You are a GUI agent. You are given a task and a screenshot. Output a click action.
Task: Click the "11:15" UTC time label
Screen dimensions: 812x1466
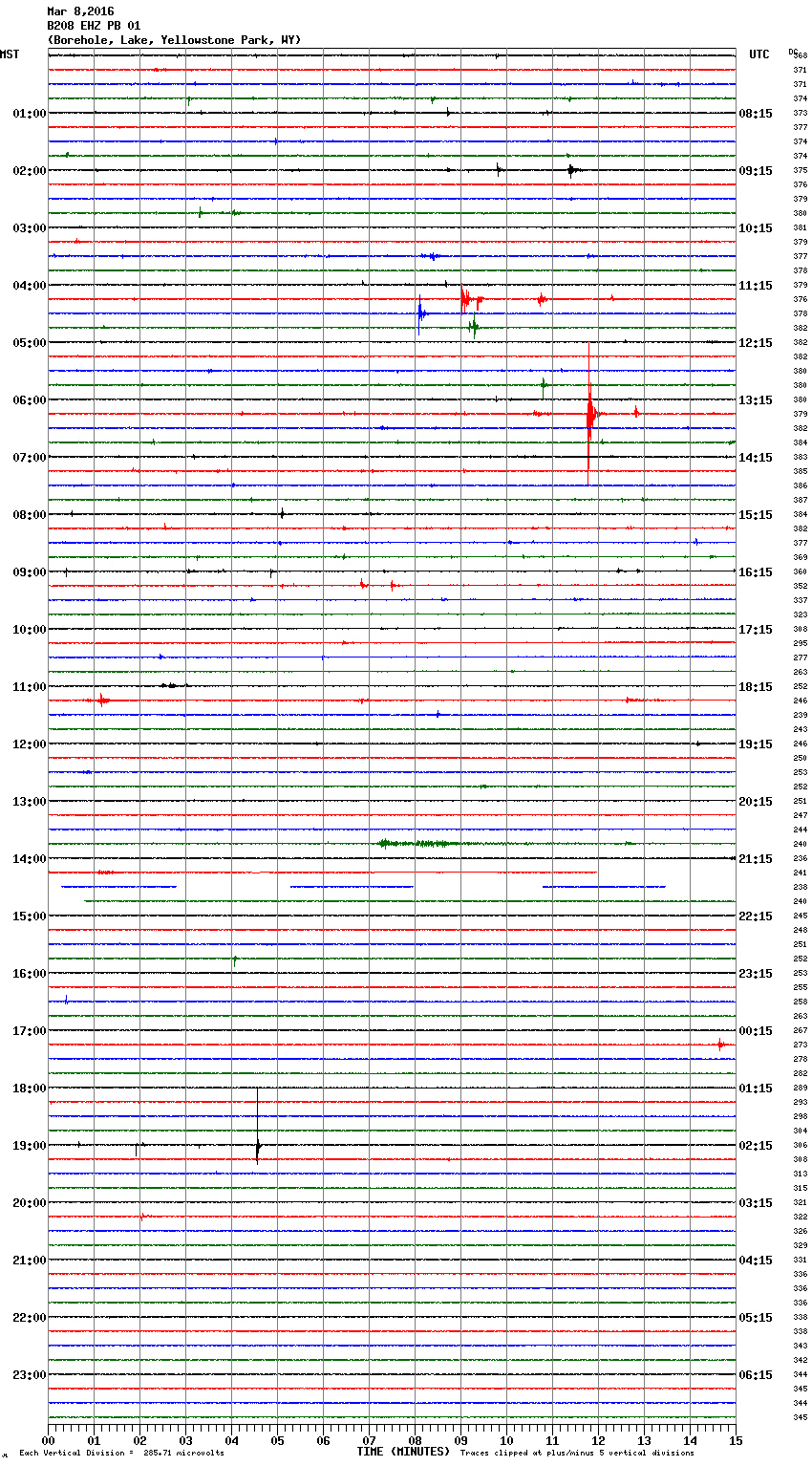coord(756,286)
